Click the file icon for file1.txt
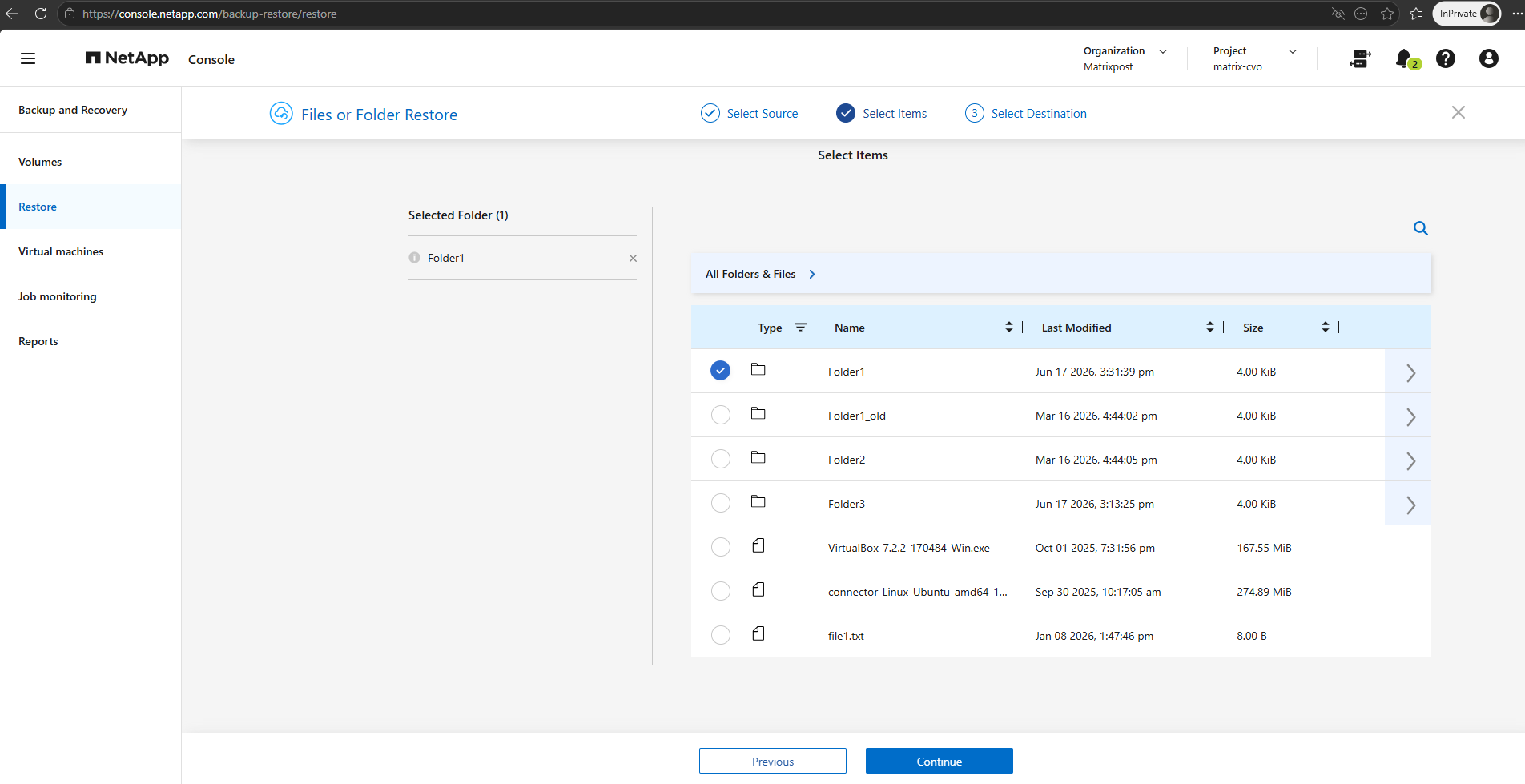 click(x=758, y=634)
